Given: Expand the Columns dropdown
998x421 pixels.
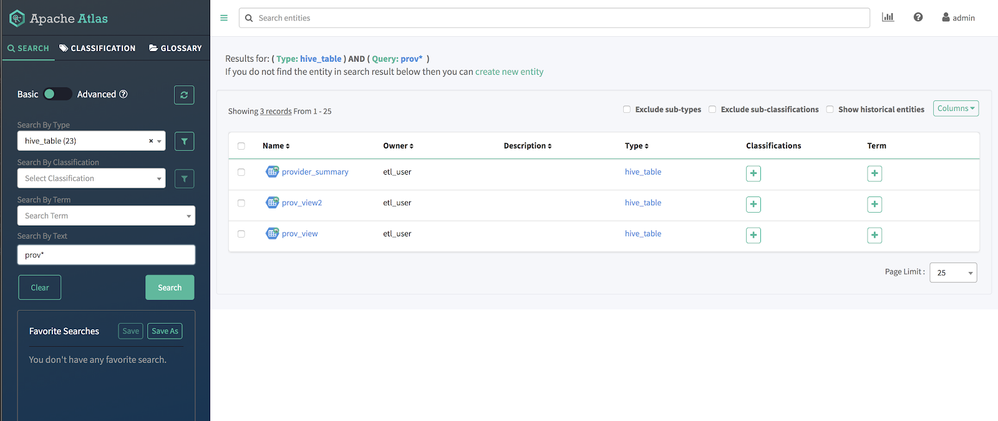Looking at the screenshot, I should 955,108.
